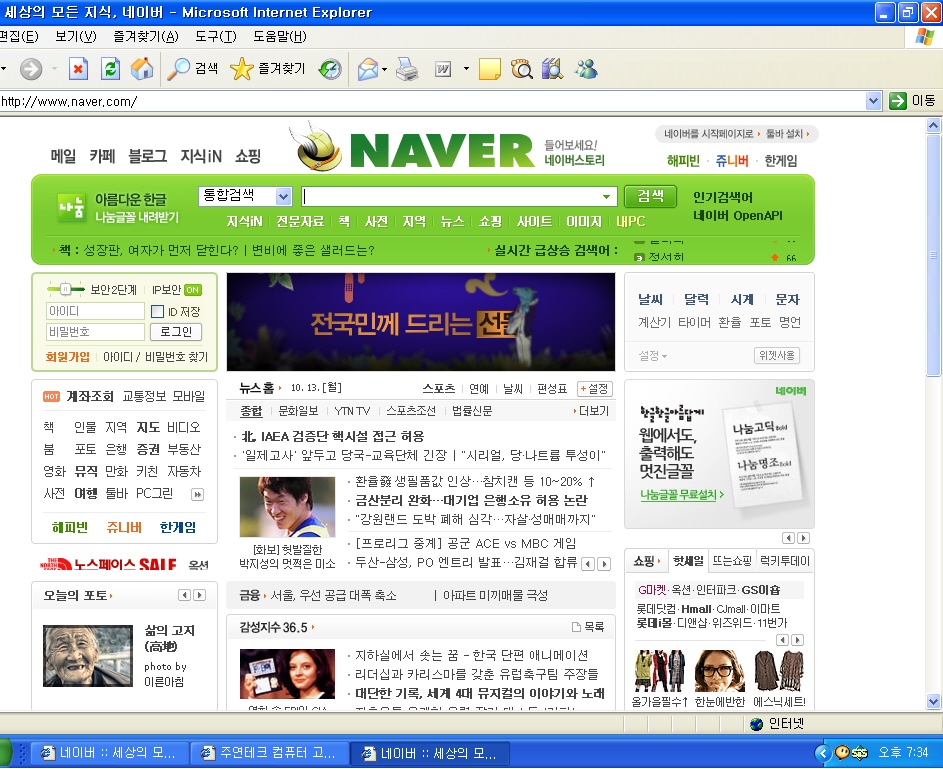Click the Research magnifier toolbar icon
Viewport: 943px width, 769px height.
(x=521, y=69)
